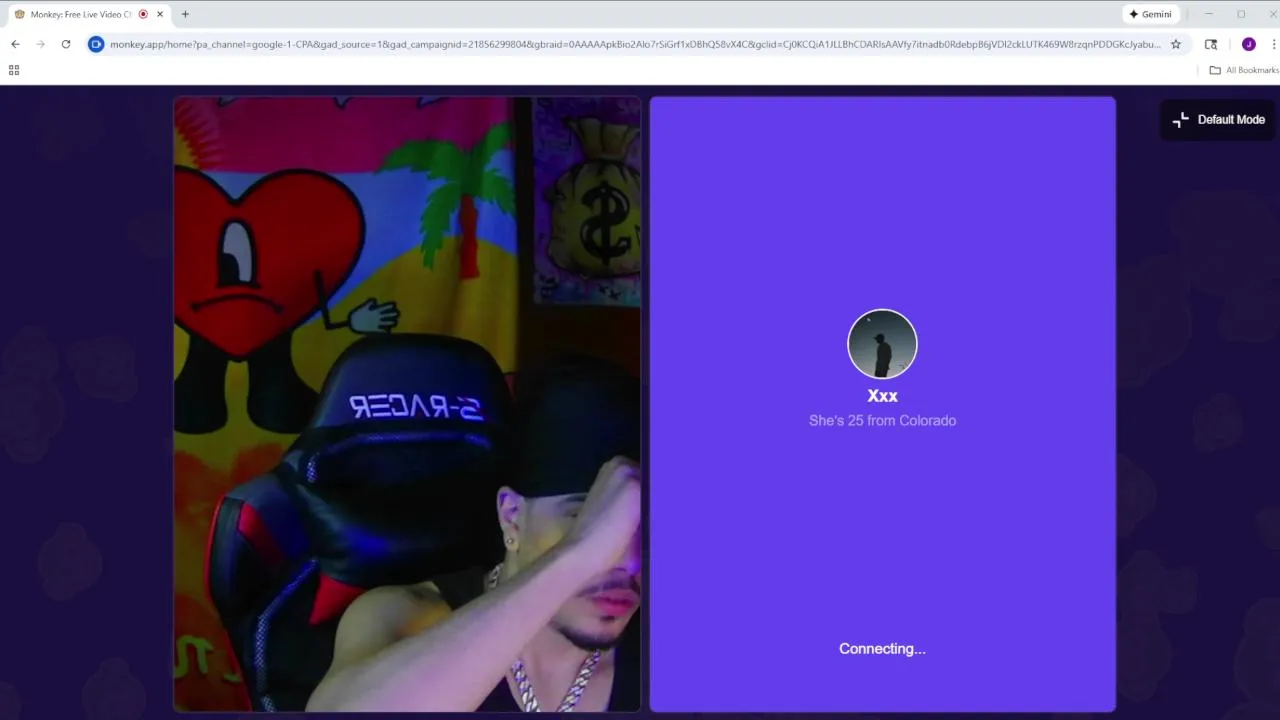This screenshot has height=720, width=1280.
Task: Maximize the browser window
Action: [x=1241, y=14]
